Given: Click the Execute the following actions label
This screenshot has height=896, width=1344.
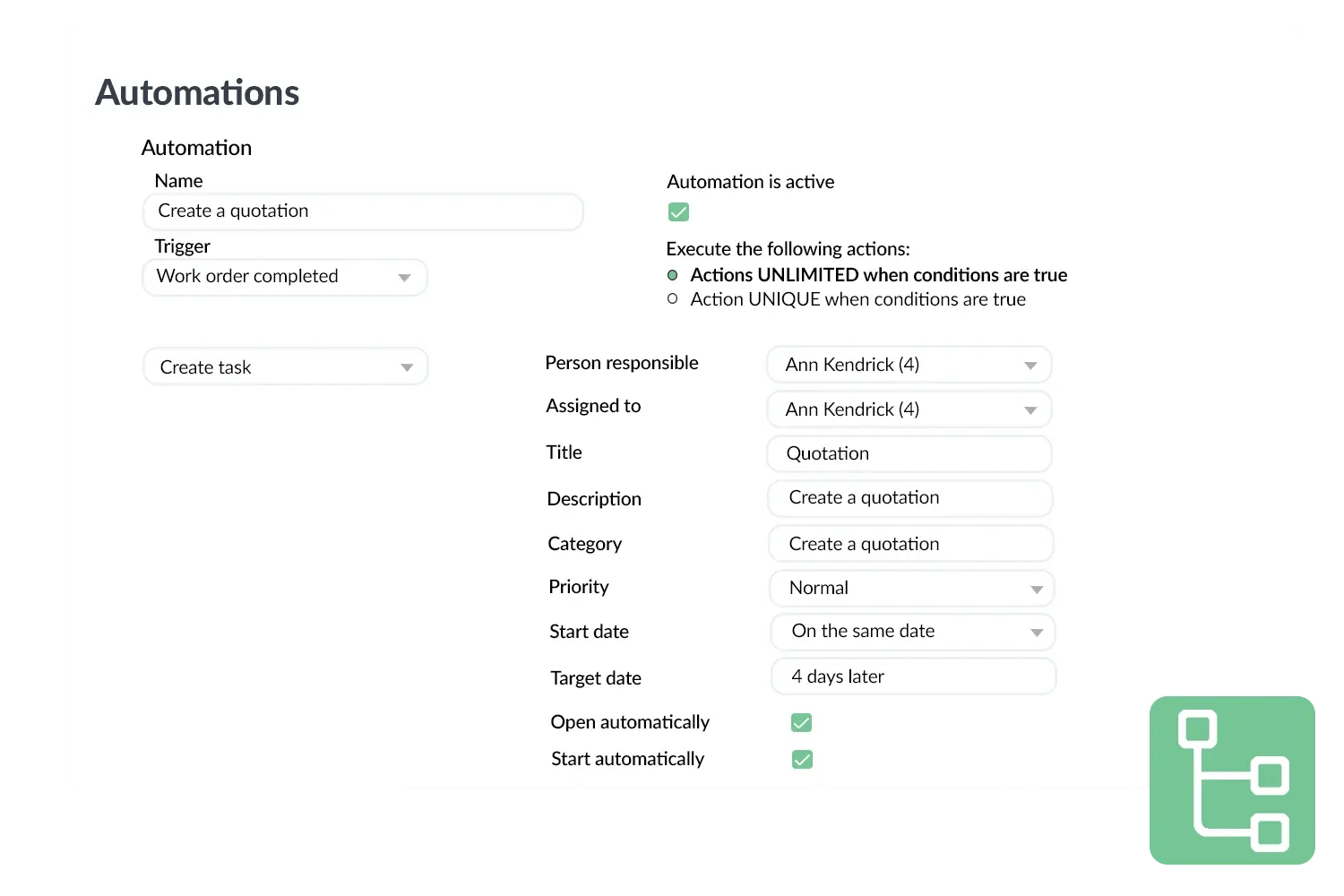Looking at the screenshot, I should pyautogui.click(x=788, y=249).
